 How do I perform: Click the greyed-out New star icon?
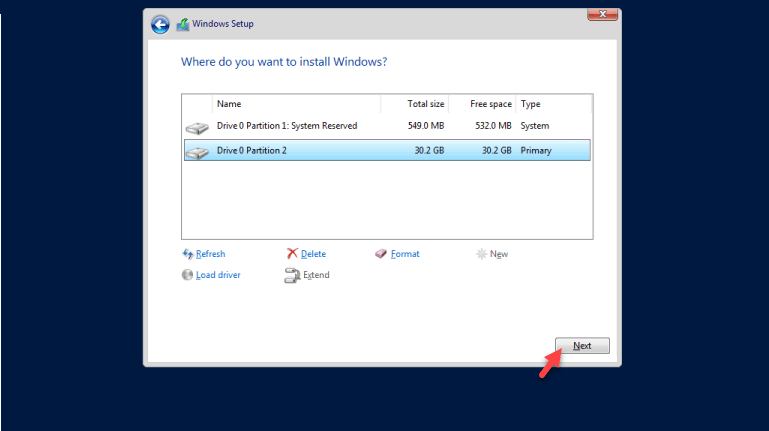tap(481, 254)
